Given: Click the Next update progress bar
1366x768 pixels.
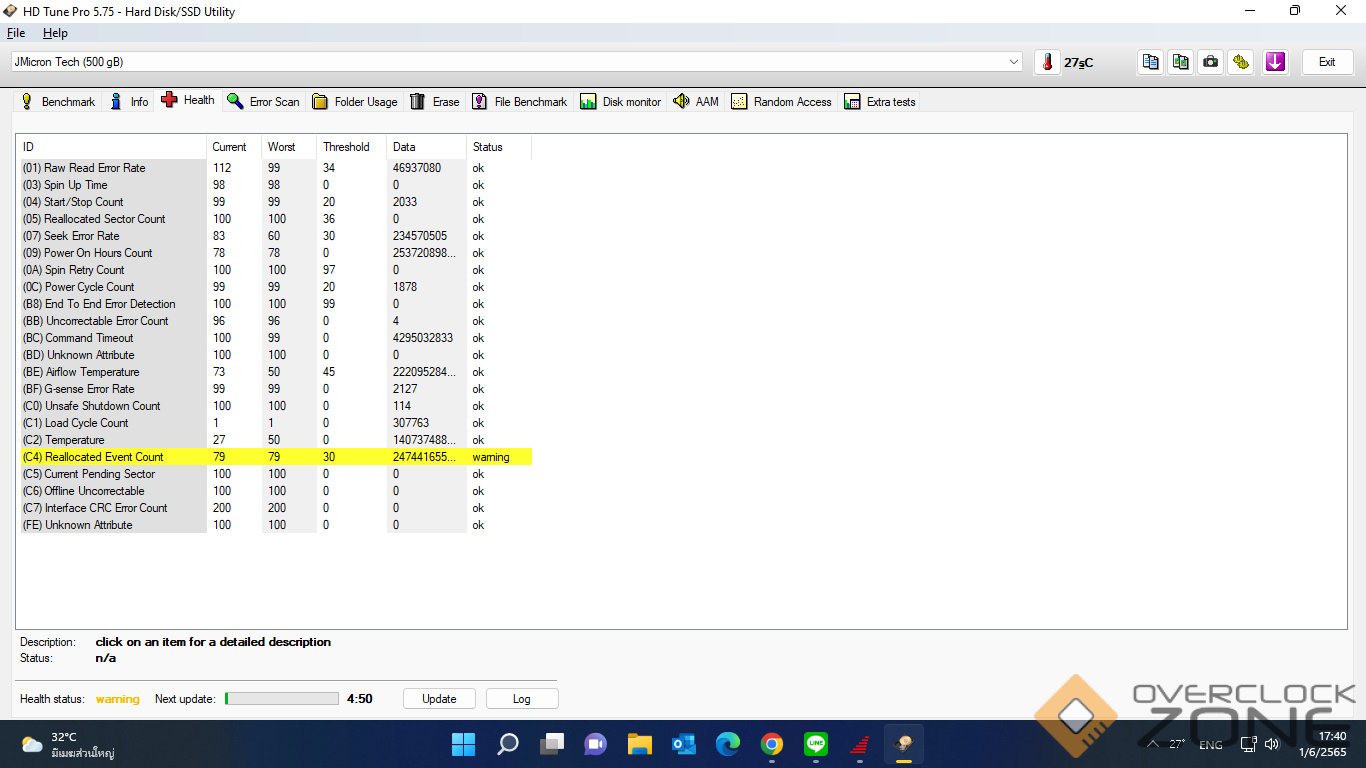Looking at the screenshot, I should point(282,699).
